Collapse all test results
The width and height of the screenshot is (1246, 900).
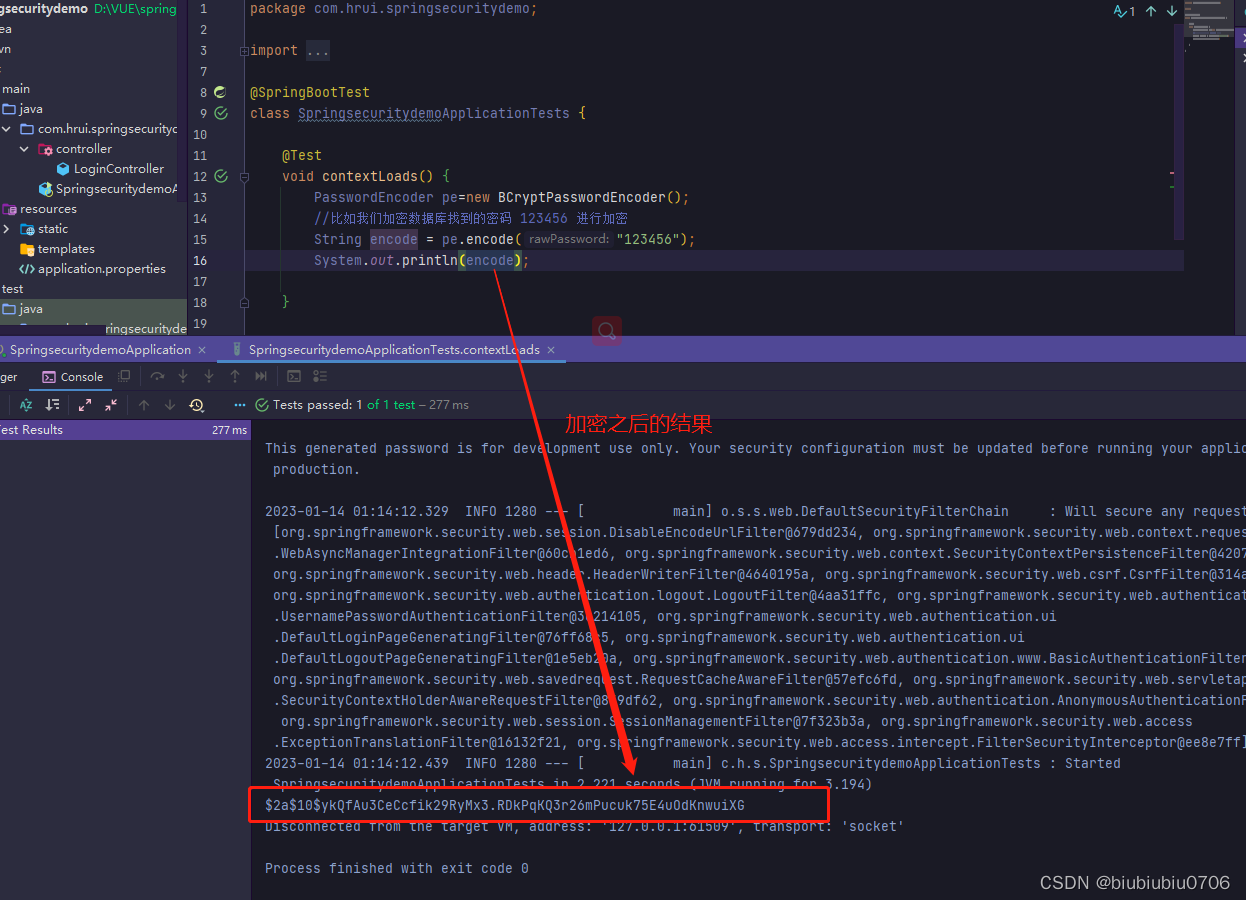click(111, 405)
